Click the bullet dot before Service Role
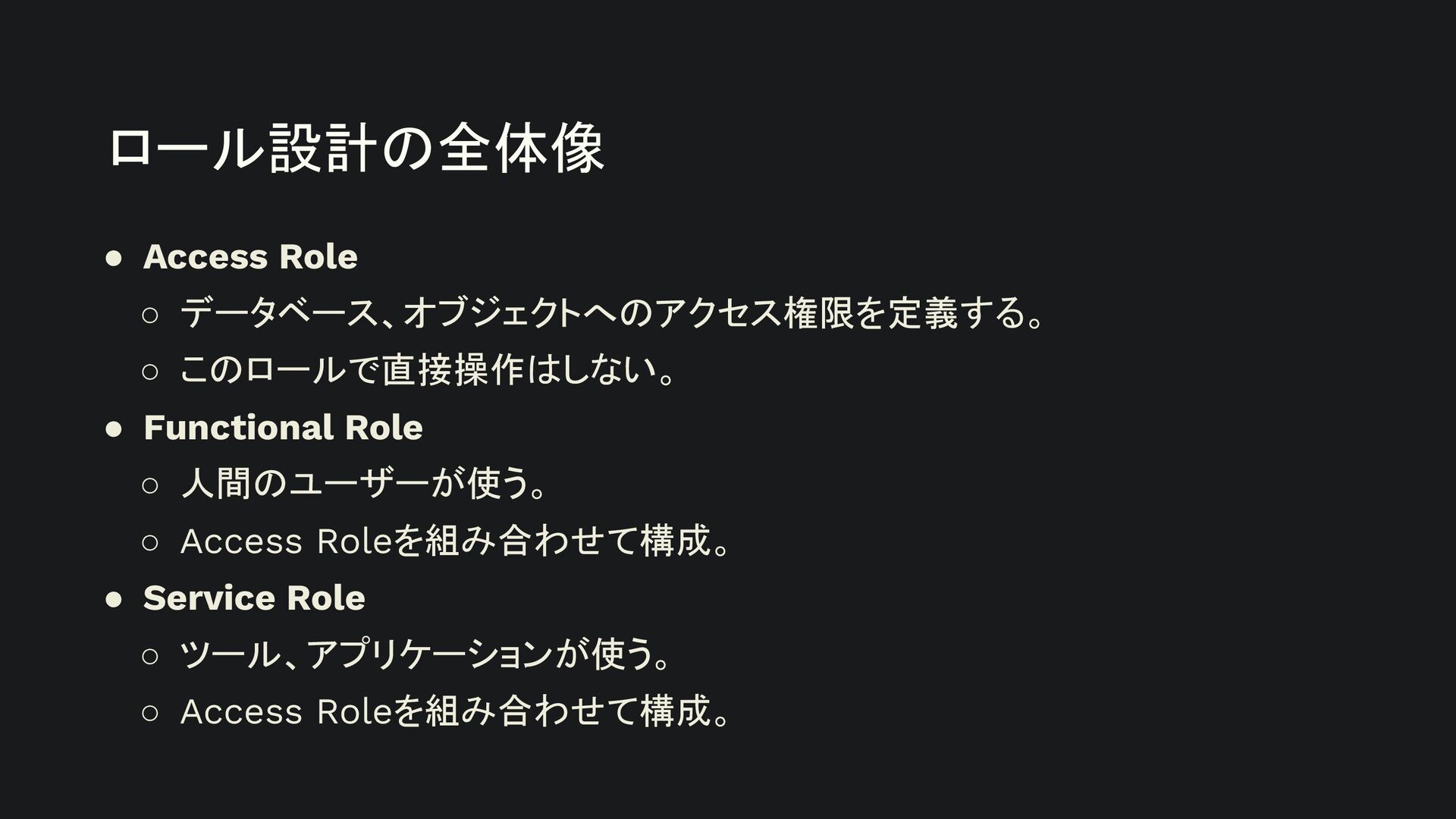 point(114,600)
